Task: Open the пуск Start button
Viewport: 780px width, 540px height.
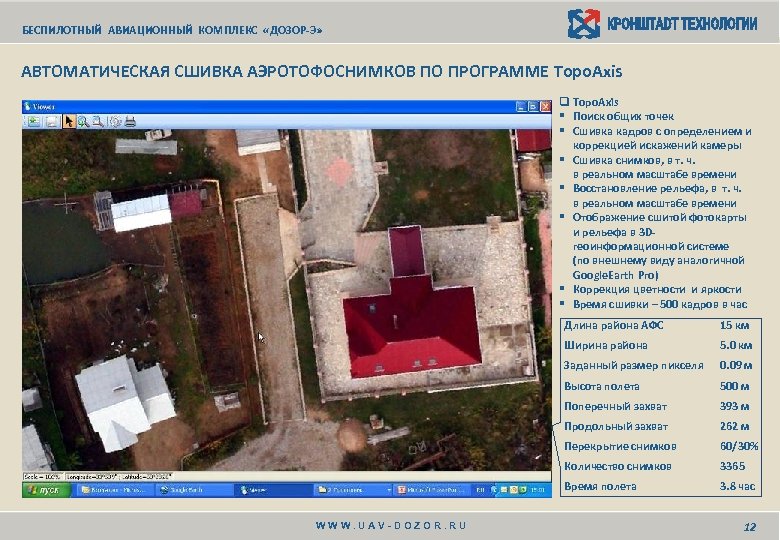Action: (x=46, y=490)
